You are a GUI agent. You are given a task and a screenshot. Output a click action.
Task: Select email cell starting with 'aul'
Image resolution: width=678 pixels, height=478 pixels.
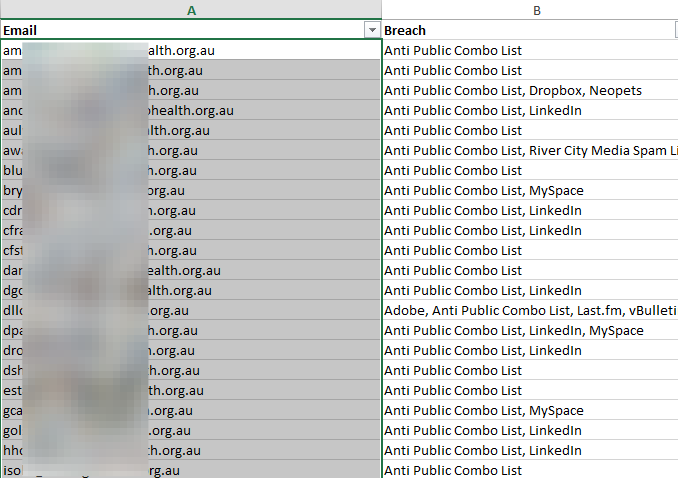point(191,131)
